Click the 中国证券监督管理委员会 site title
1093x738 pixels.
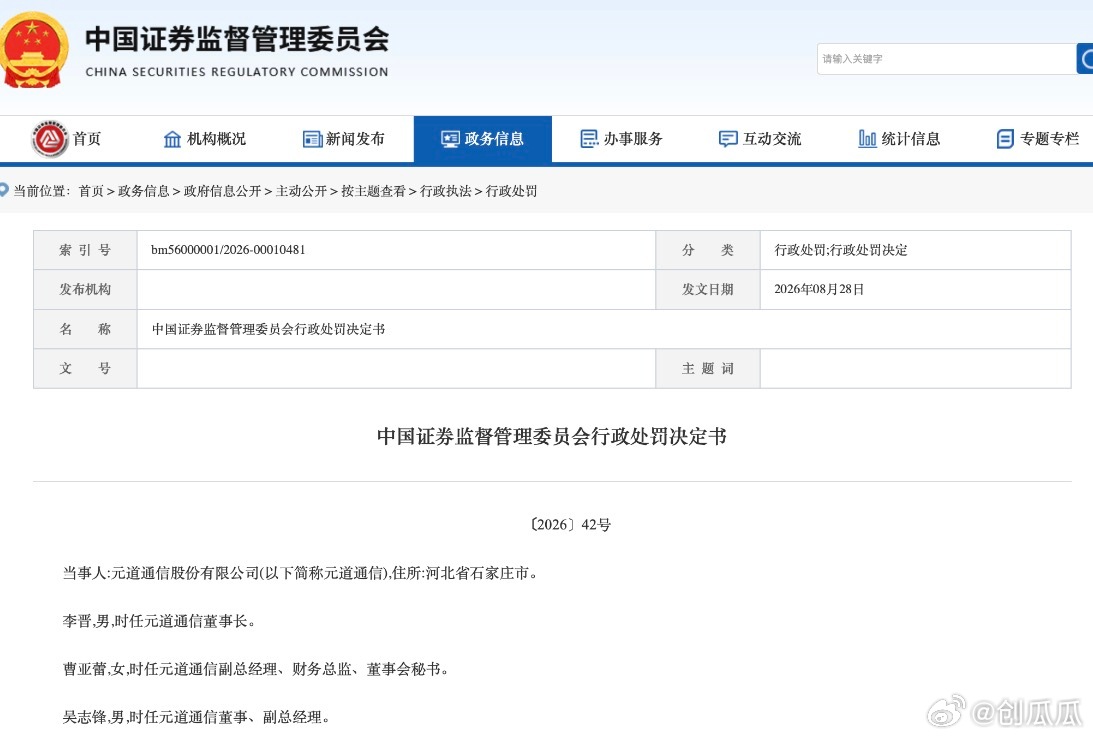(237, 39)
